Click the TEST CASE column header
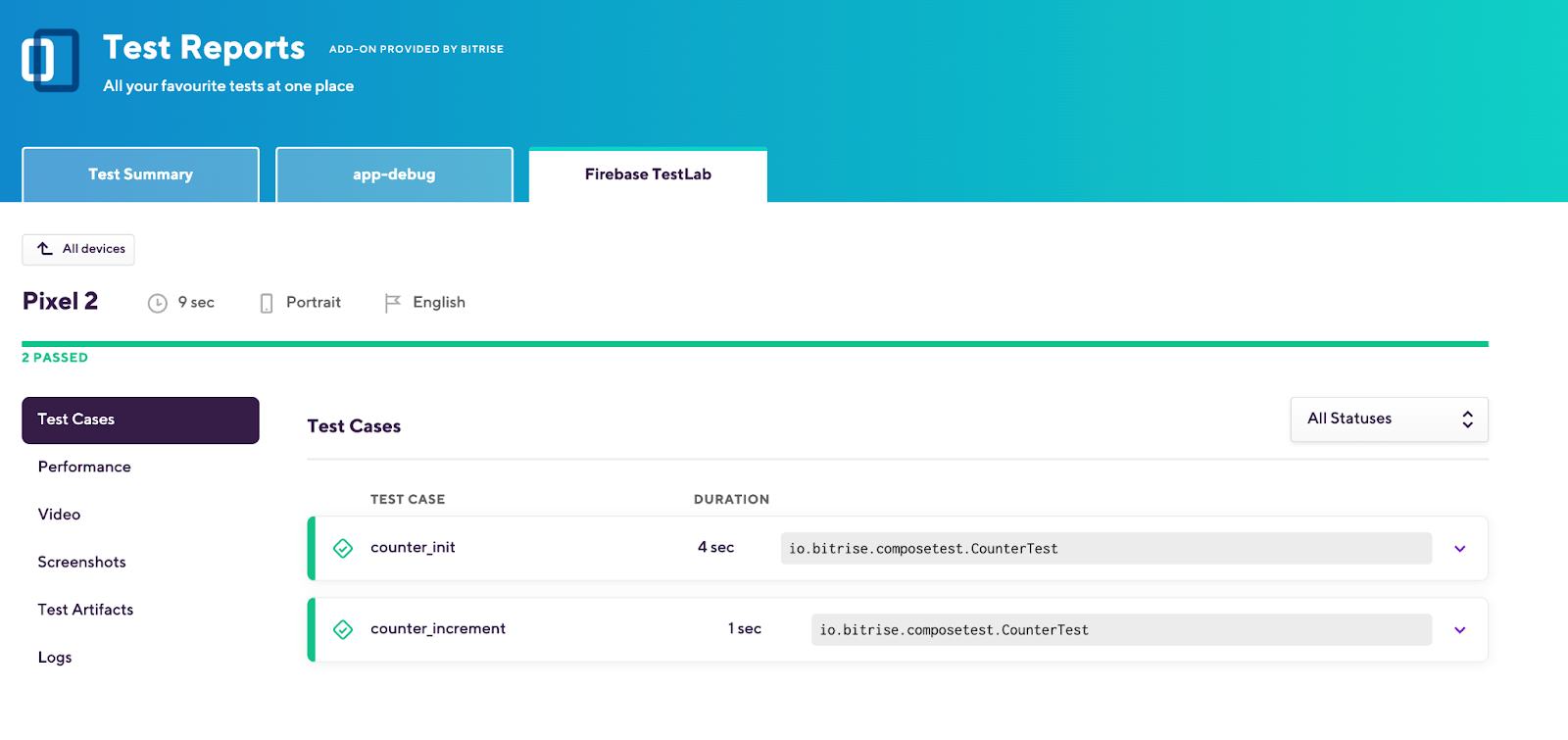This screenshot has height=740, width=1568. [408, 500]
